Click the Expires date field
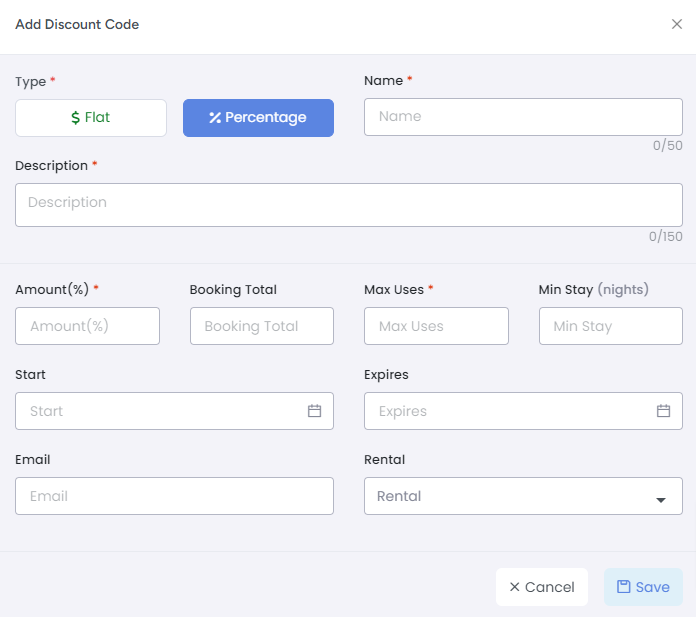The width and height of the screenshot is (696, 617). click(523, 411)
